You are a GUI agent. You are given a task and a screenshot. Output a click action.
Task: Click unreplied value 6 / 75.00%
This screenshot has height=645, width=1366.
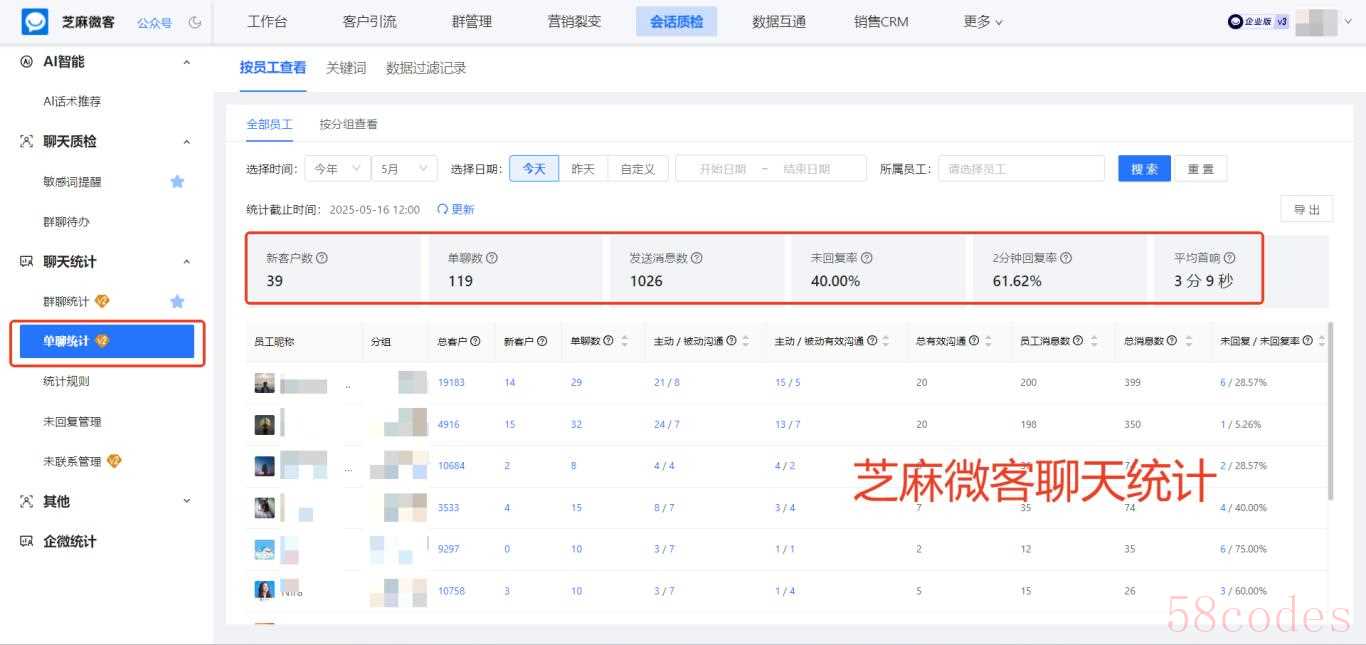coord(1243,549)
